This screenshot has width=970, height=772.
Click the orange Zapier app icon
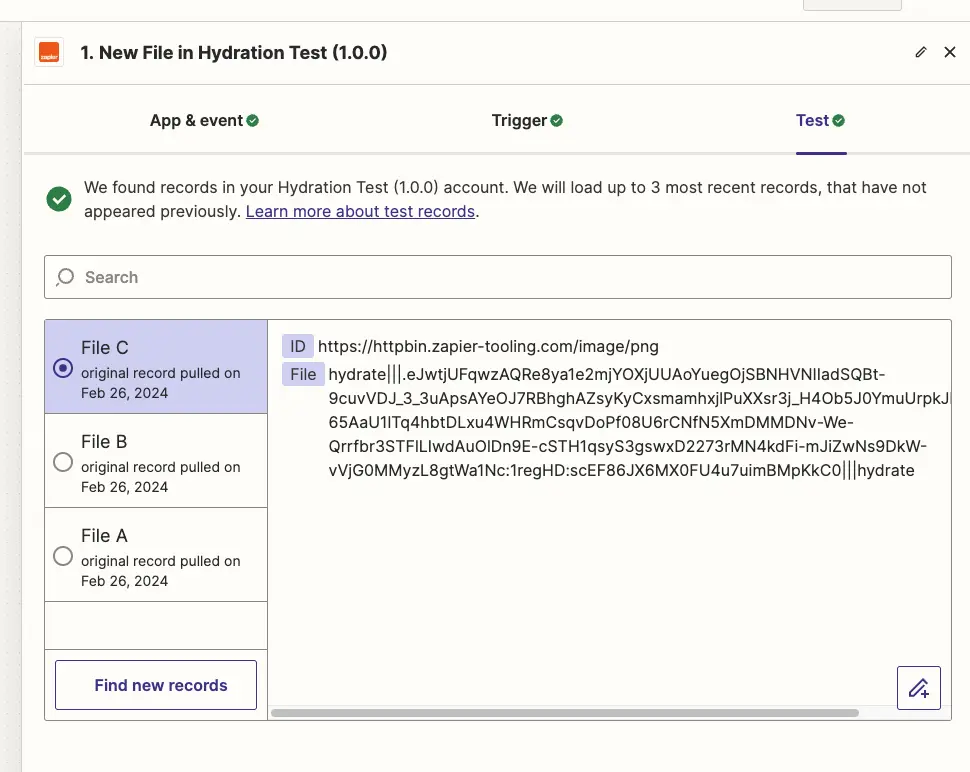tap(49, 53)
